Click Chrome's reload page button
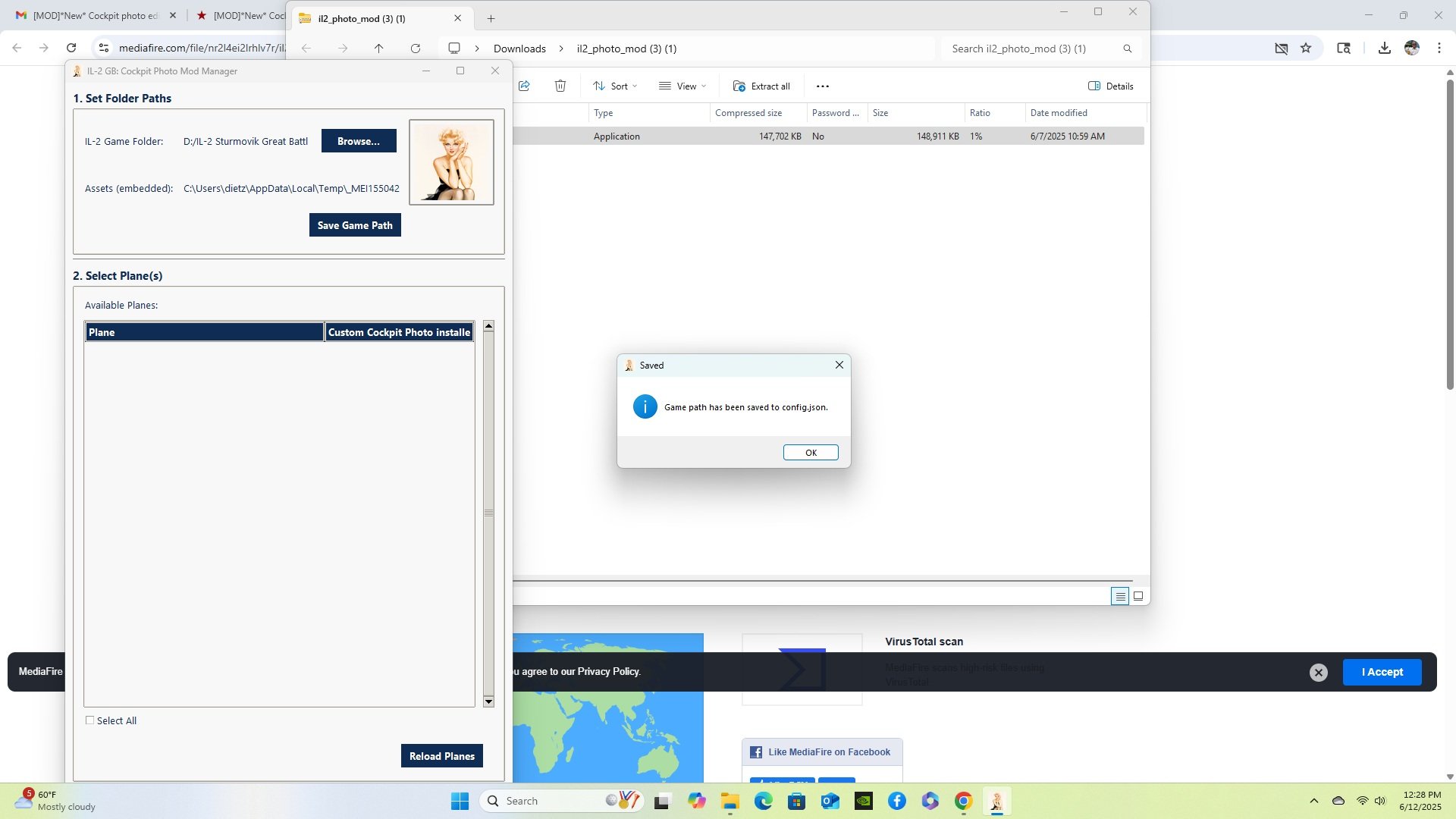 pyautogui.click(x=71, y=48)
